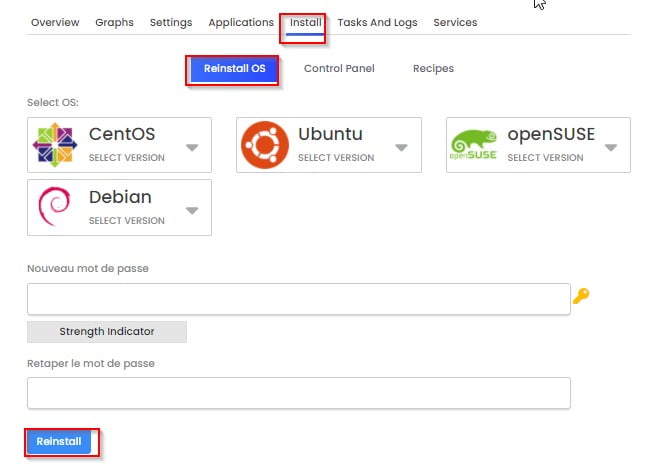Open Ubuntu version dropdown arrow
Screen dimensions: 657x471
pyautogui.click(x=401, y=148)
